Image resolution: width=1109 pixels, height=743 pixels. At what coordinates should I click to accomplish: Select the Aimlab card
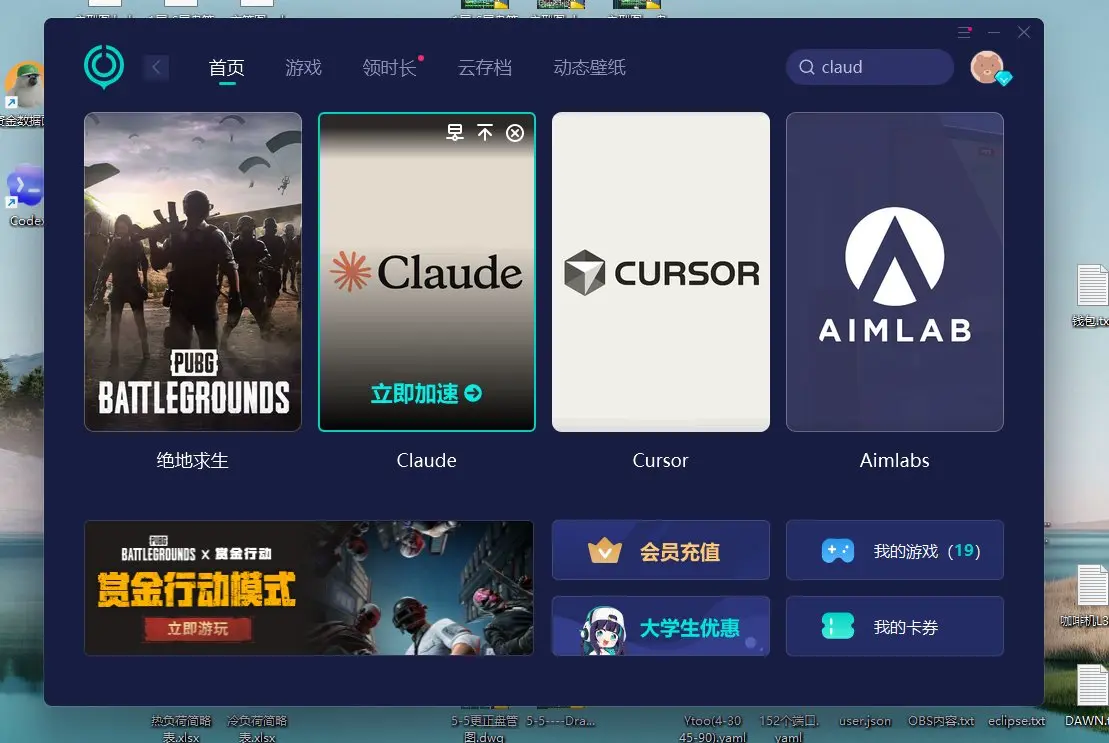[895, 271]
